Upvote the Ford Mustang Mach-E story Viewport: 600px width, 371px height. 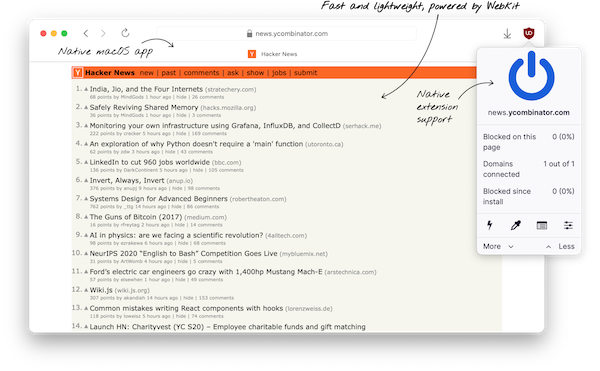86,272
